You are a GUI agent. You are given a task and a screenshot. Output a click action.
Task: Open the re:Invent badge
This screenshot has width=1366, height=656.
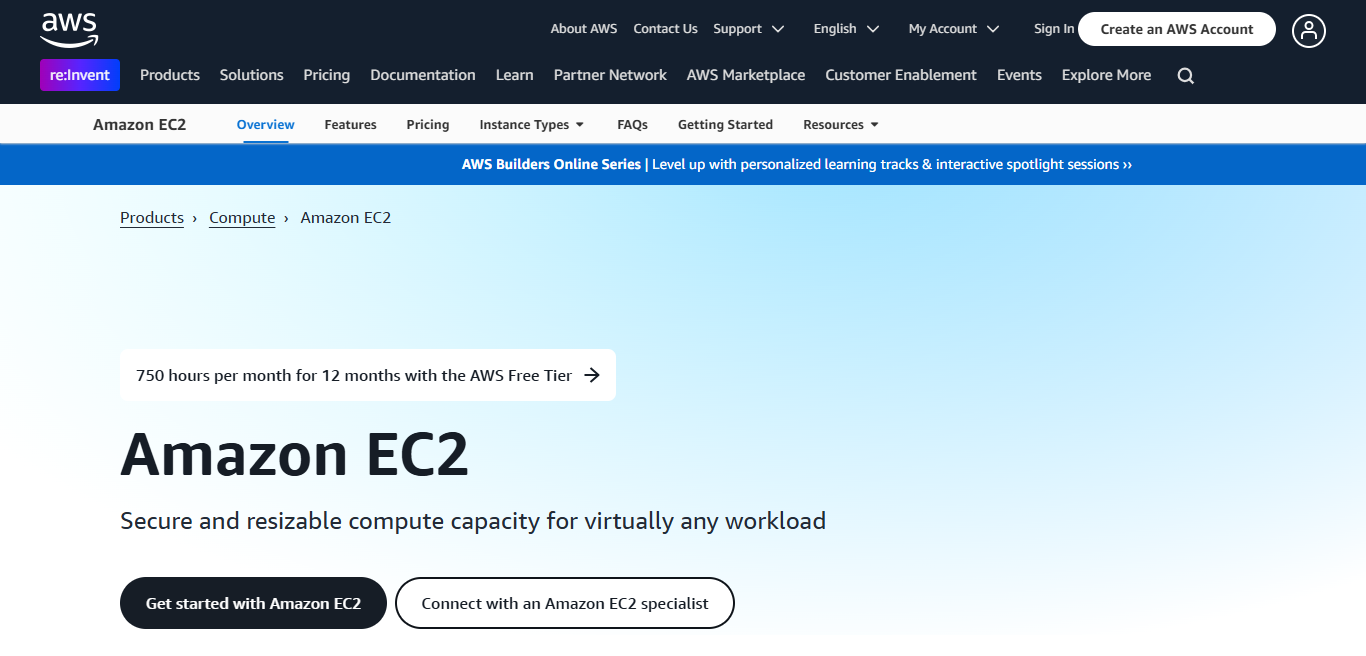pos(80,75)
